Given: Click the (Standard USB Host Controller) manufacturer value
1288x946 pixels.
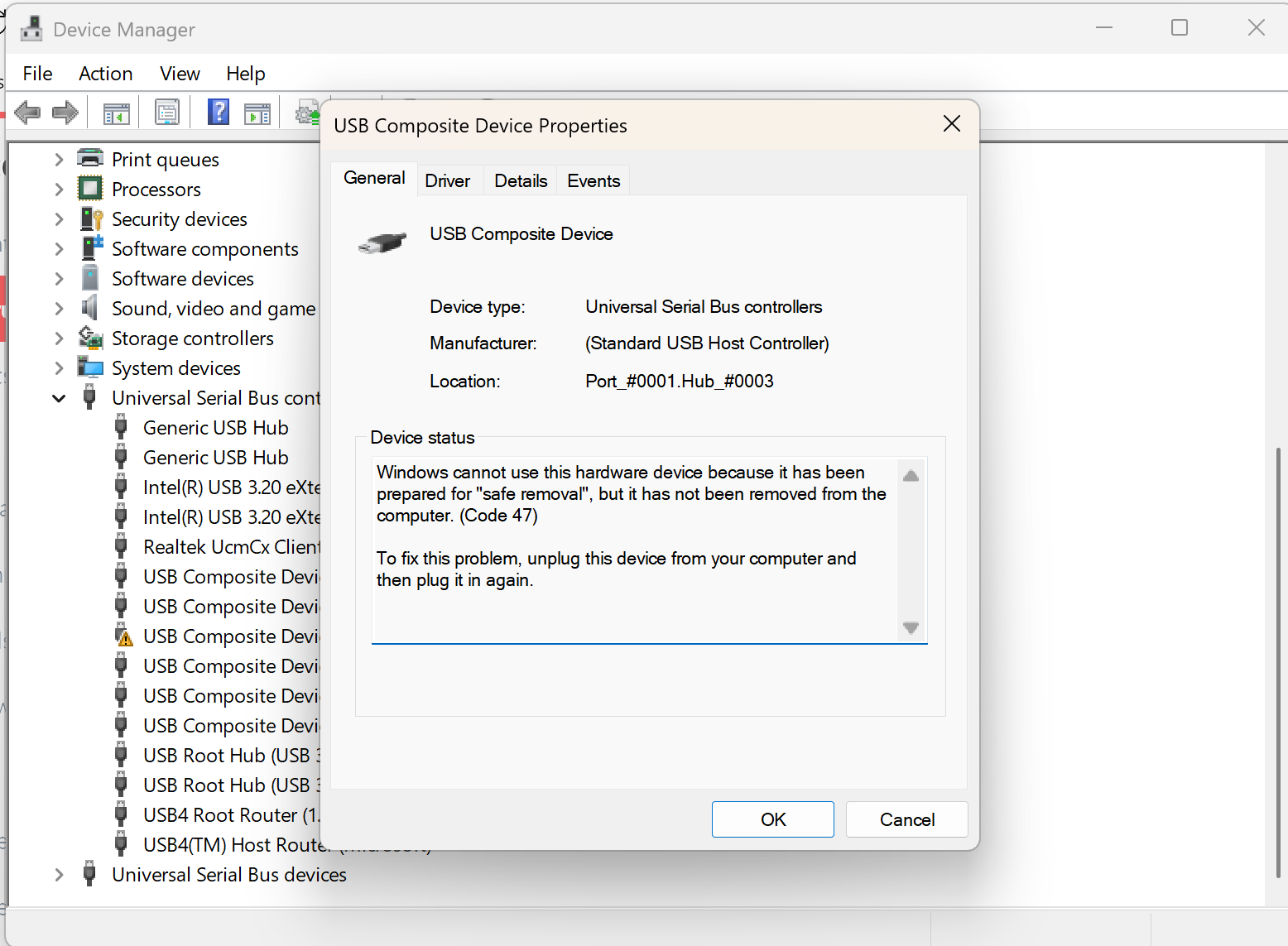Looking at the screenshot, I should pyautogui.click(x=707, y=343).
